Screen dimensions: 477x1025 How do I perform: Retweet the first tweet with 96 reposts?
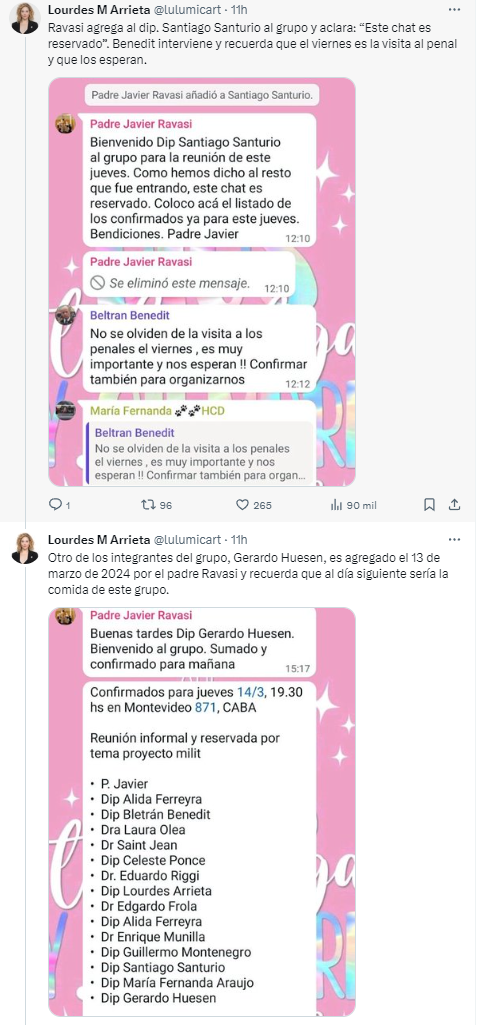(148, 505)
